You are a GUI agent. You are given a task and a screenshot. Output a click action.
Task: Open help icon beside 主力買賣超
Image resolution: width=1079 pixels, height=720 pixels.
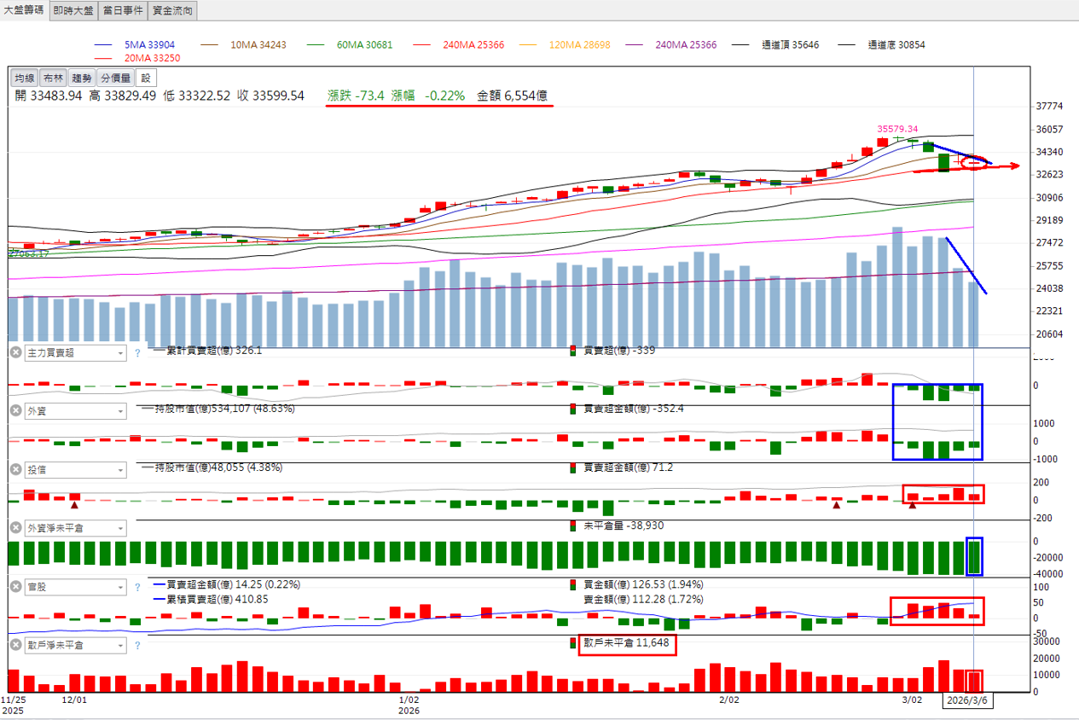point(137,353)
